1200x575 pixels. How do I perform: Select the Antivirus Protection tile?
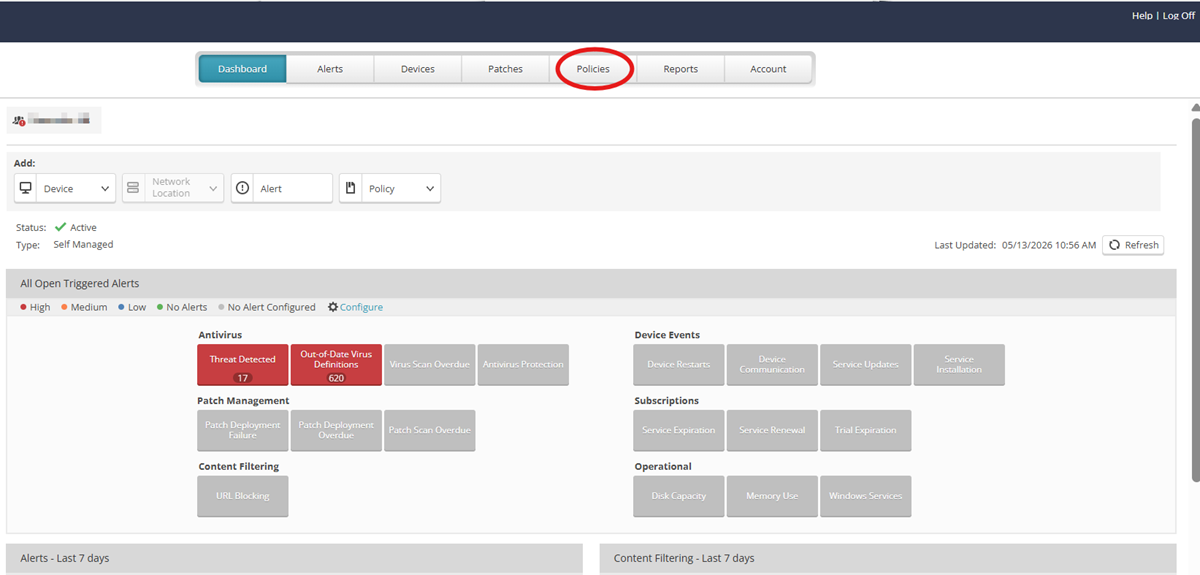pos(523,365)
